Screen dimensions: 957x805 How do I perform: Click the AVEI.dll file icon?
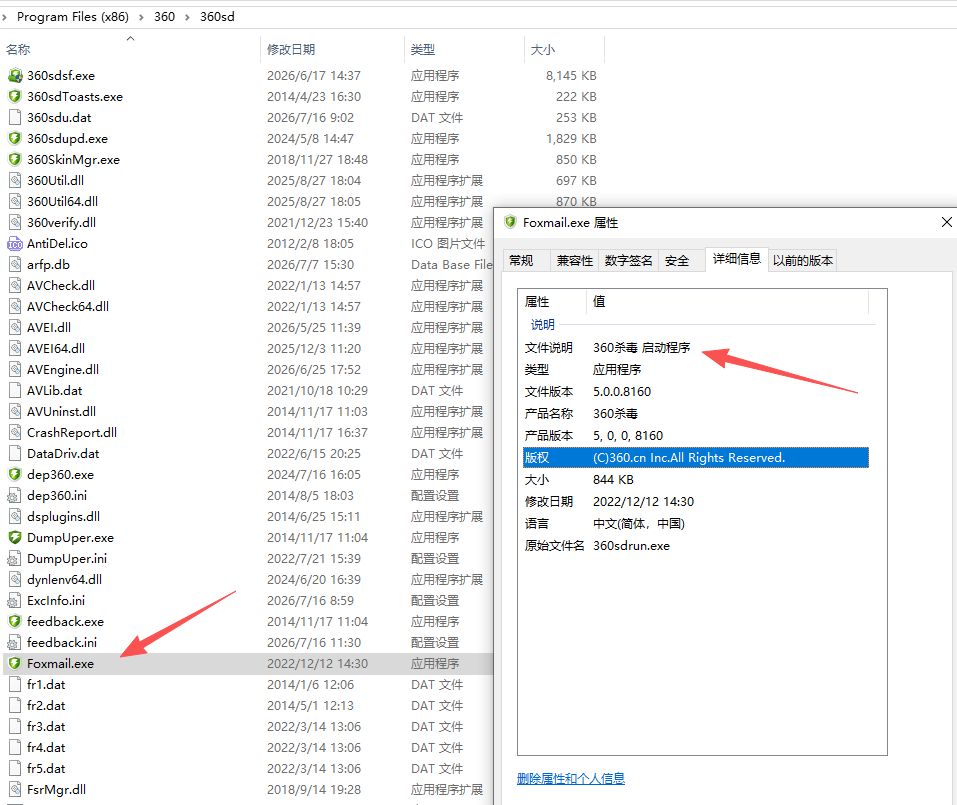tap(15, 327)
